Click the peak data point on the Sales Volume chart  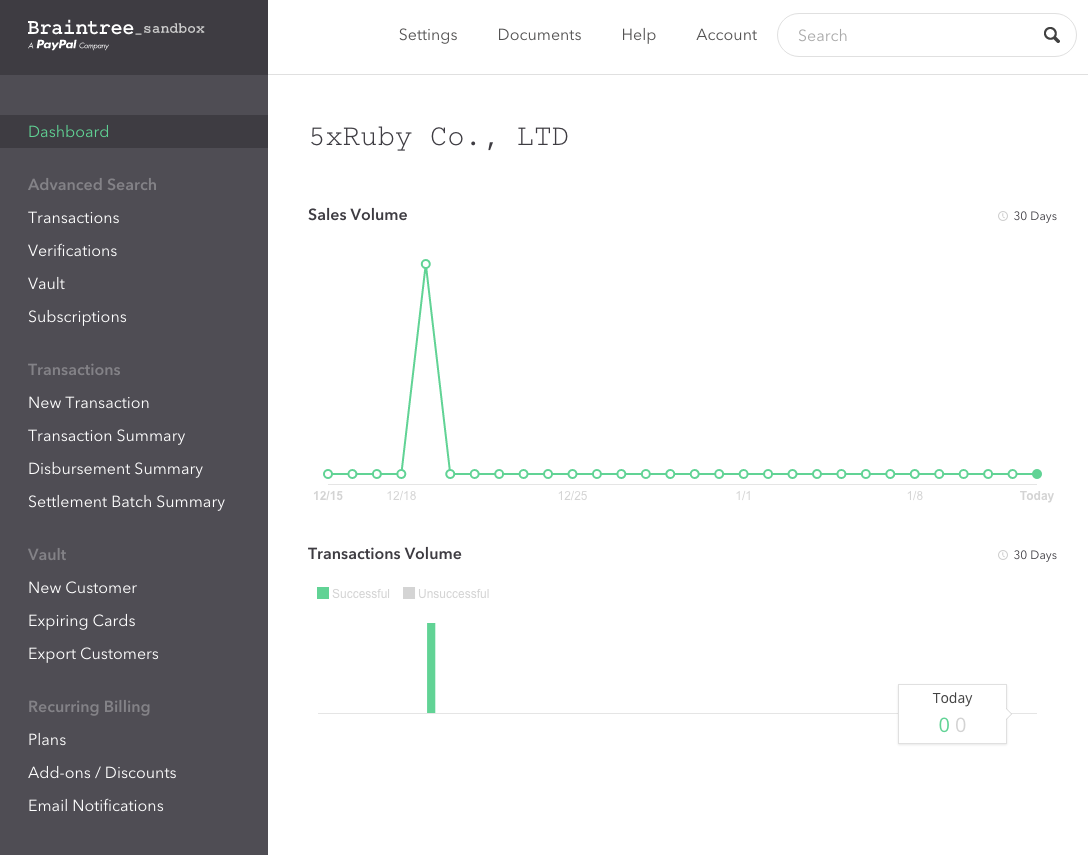point(426,265)
